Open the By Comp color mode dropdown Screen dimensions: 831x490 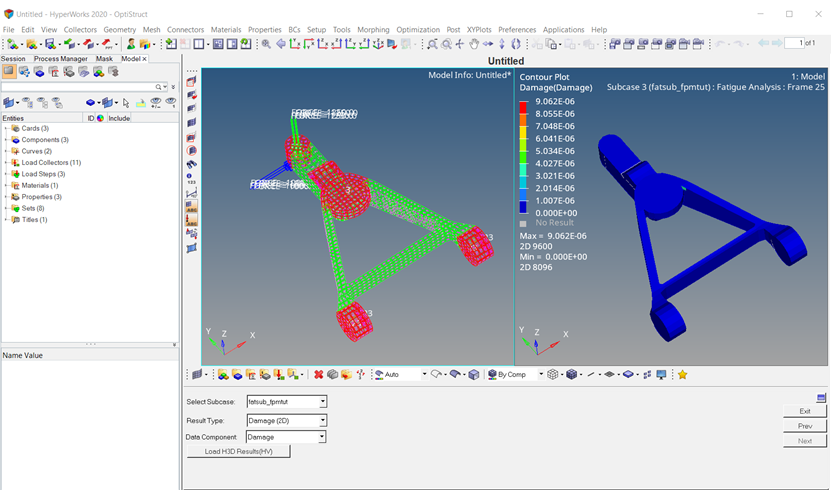(541, 374)
